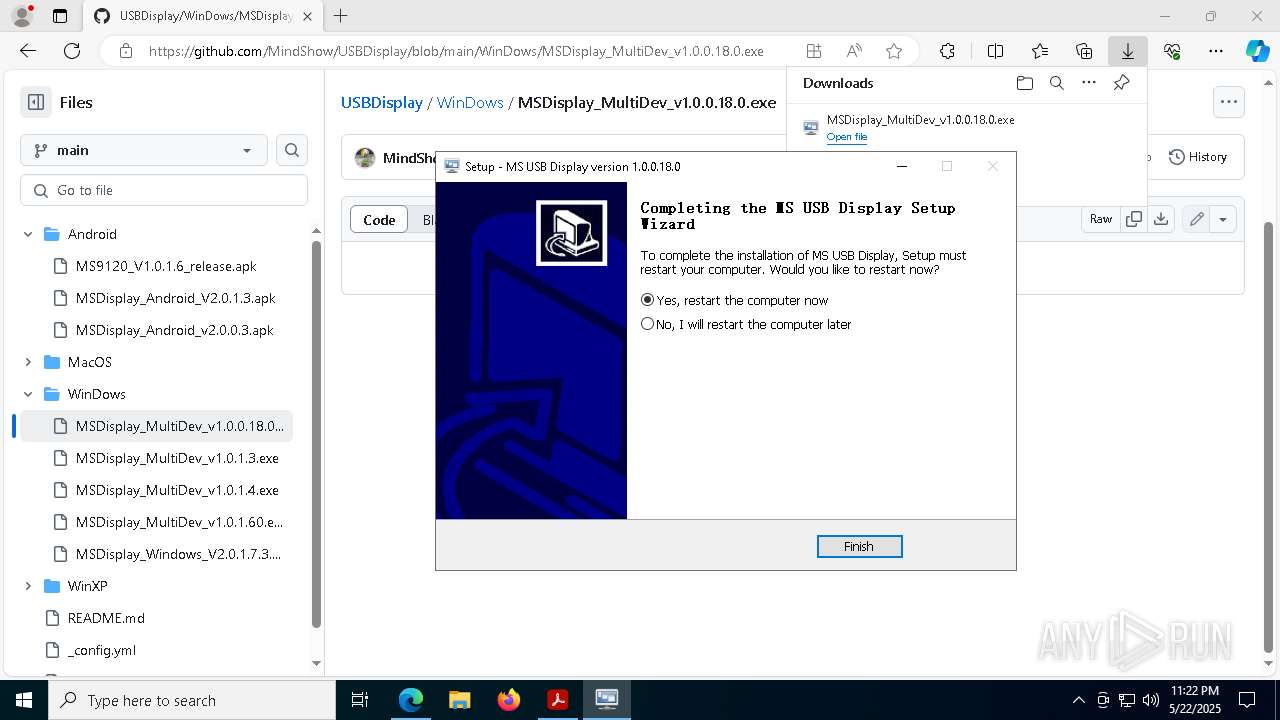Open the main branch dropdown
This screenshot has width=1280, height=720.
[x=144, y=150]
